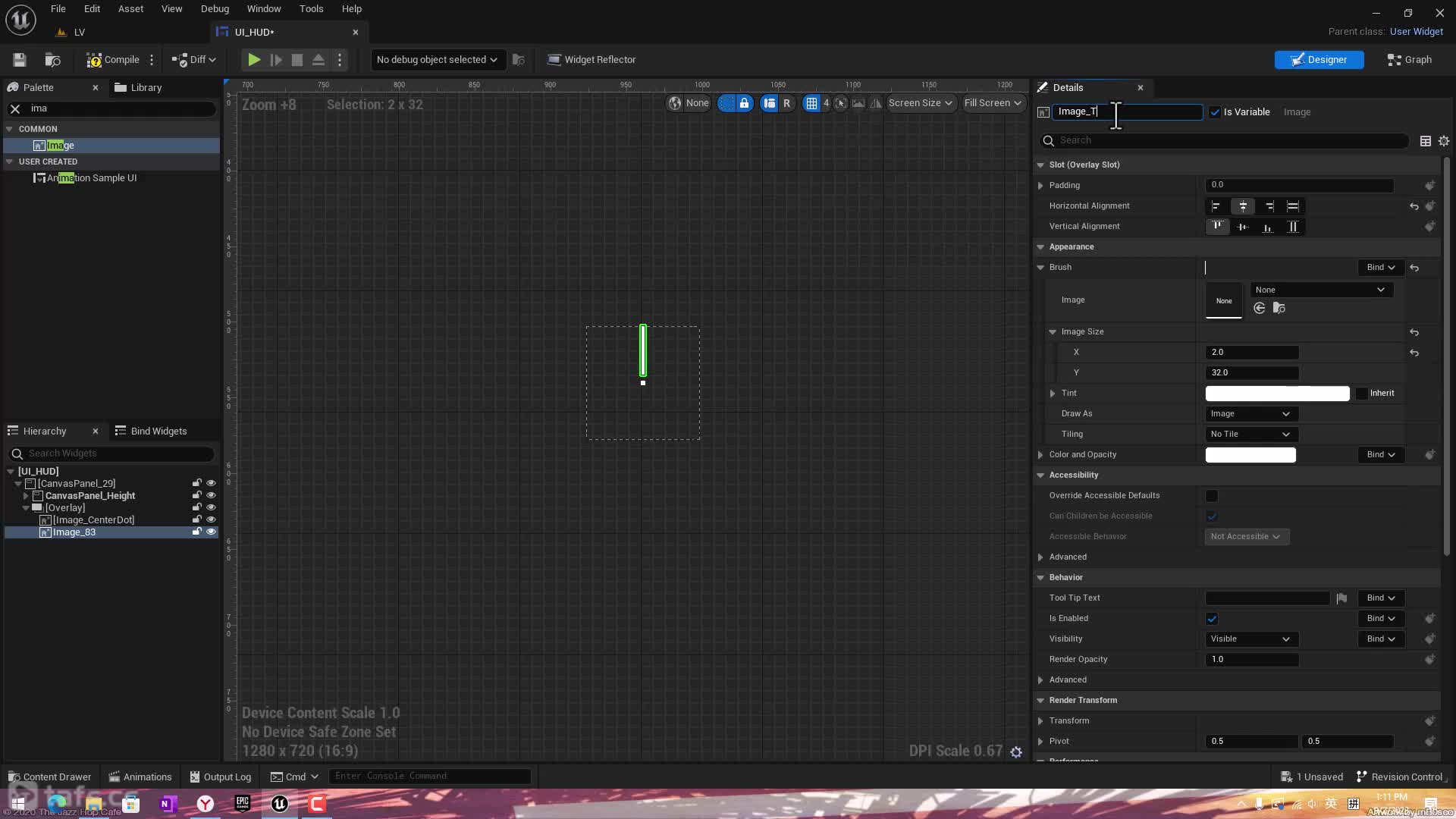Open the brush image asset dropdown
1456x819 pixels.
click(1321, 290)
